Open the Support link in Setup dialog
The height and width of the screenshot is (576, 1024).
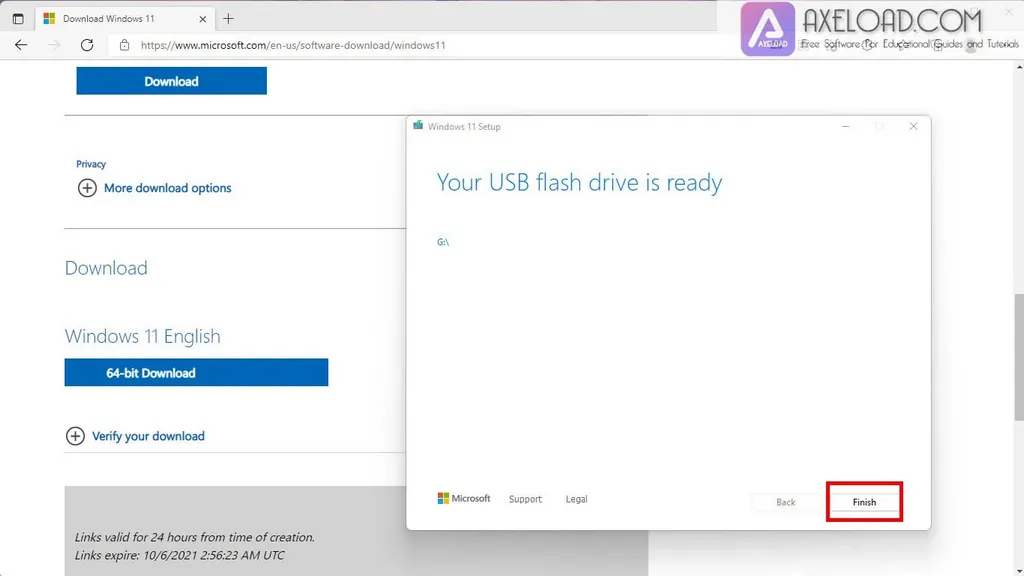tap(525, 499)
